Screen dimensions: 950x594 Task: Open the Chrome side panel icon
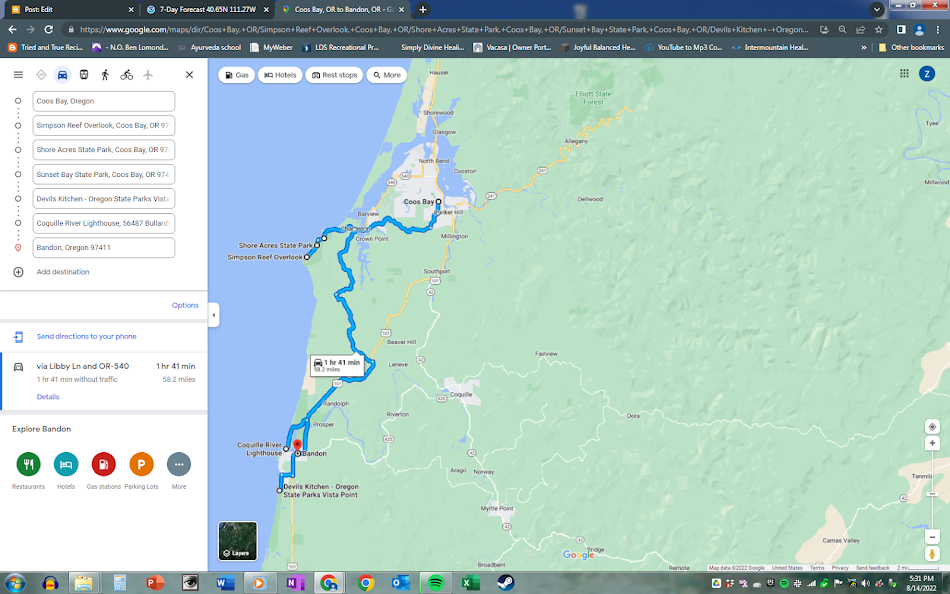(x=901, y=29)
